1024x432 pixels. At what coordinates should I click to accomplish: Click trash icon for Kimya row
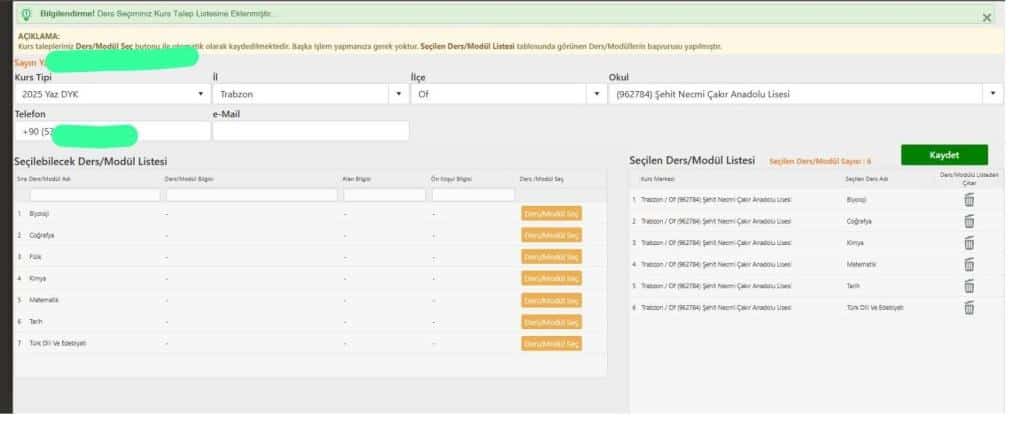click(968, 243)
